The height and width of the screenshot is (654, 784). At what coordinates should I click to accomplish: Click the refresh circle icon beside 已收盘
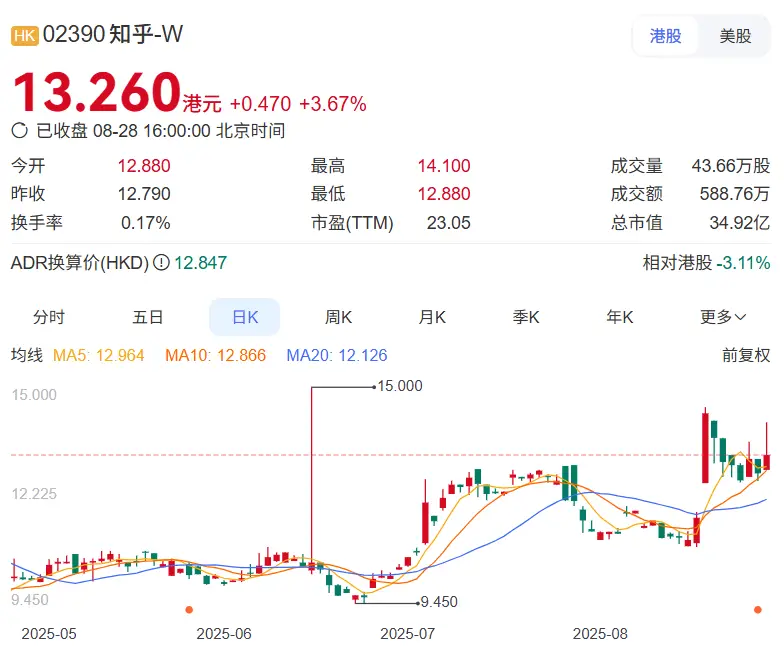[19, 130]
